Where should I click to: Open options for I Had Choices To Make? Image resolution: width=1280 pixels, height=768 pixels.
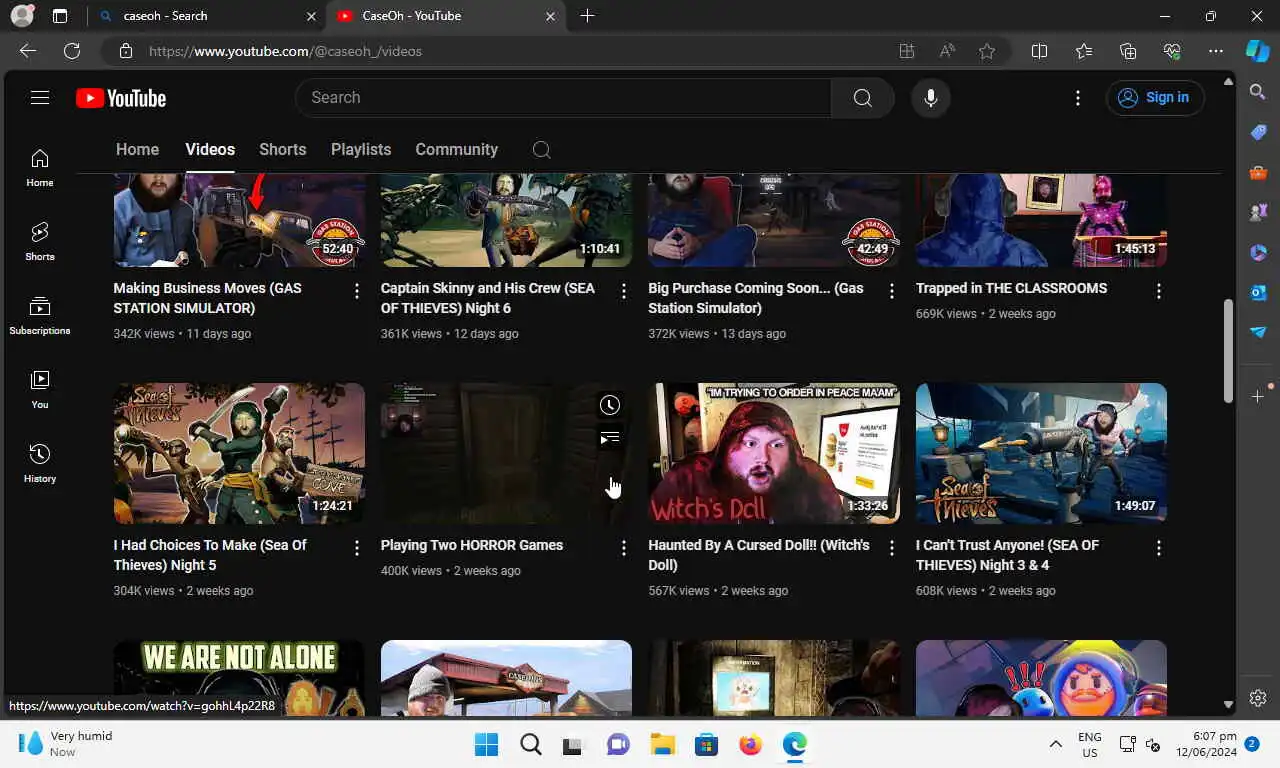coord(356,548)
